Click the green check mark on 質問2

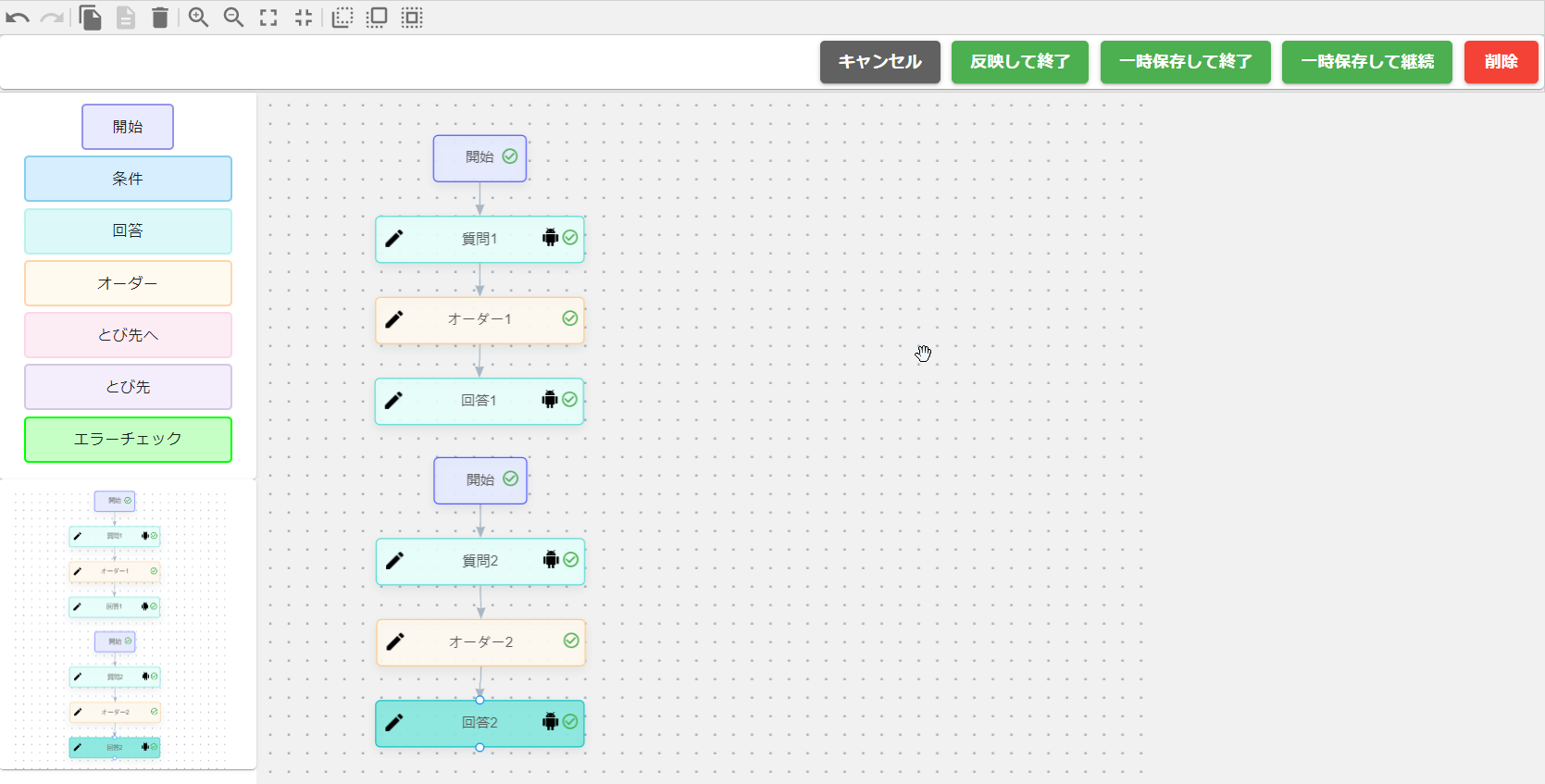click(x=571, y=560)
